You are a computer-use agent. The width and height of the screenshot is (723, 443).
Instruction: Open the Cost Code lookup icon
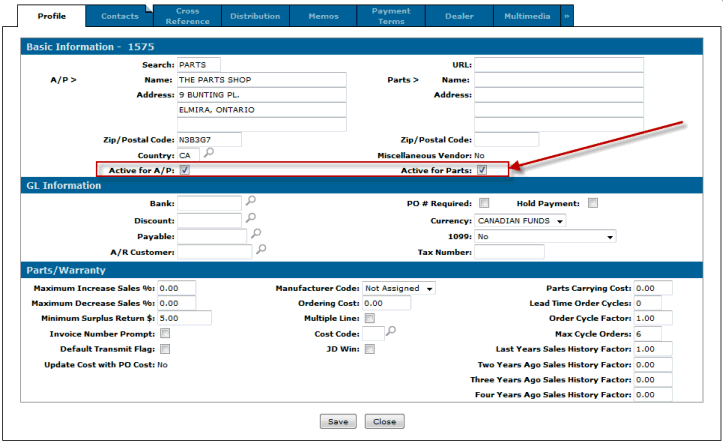click(392, 332)
